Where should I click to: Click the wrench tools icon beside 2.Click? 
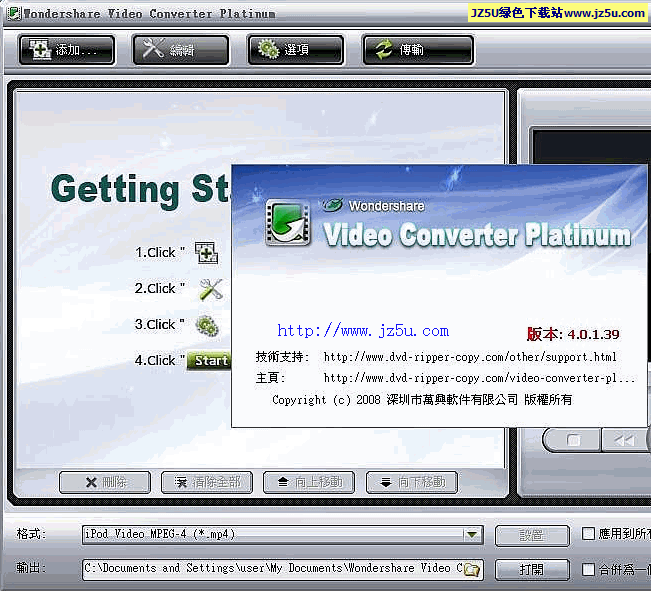click(x=211, y=289)
